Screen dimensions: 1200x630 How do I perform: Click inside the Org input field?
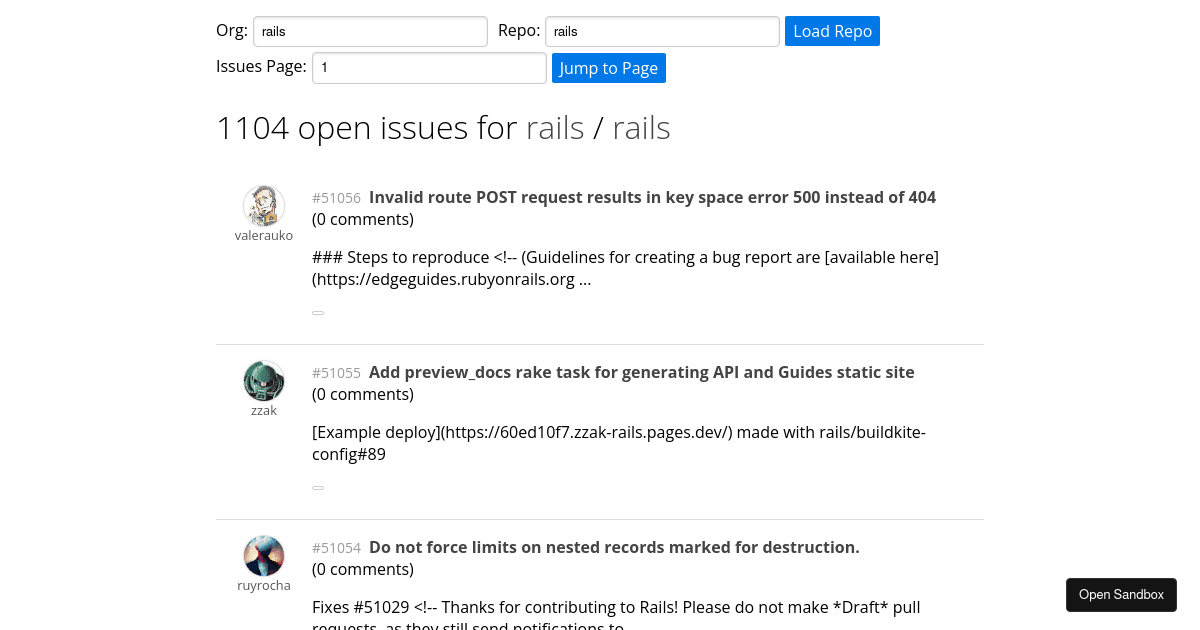click(x=370, y=31)
